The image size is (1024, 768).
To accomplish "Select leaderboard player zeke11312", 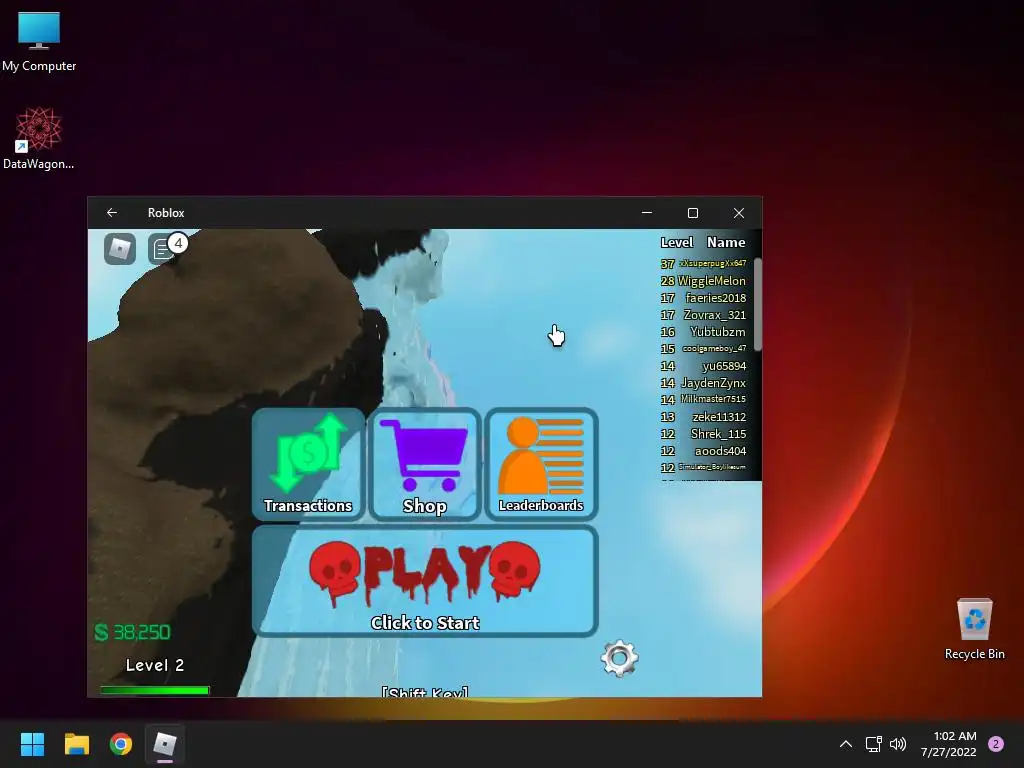I will click(718, 417).
